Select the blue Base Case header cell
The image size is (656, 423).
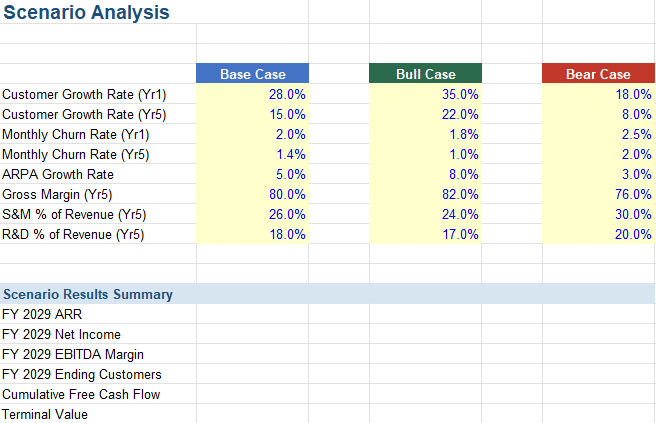(252, 74)
